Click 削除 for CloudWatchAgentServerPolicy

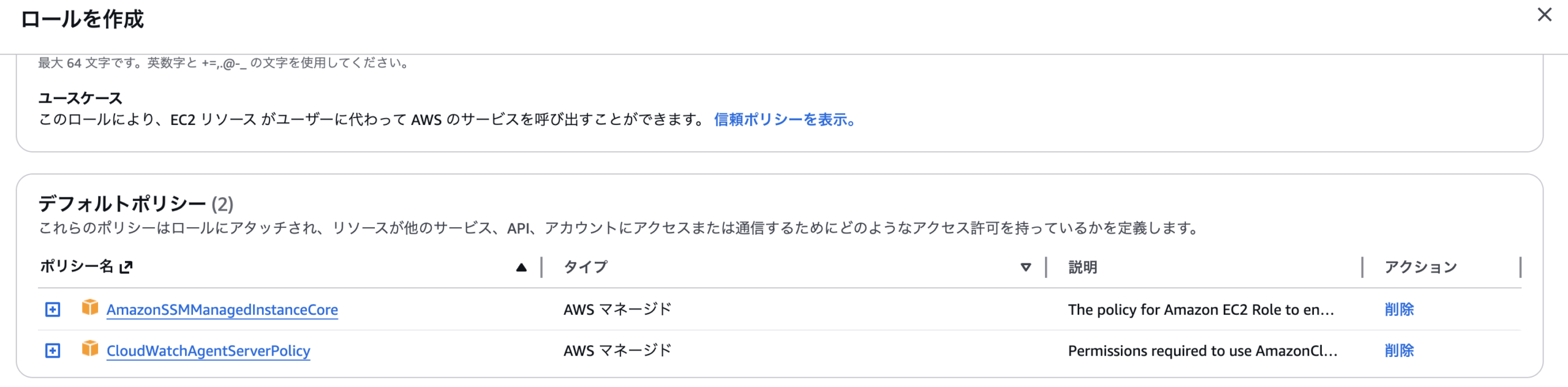[1399, 350]
